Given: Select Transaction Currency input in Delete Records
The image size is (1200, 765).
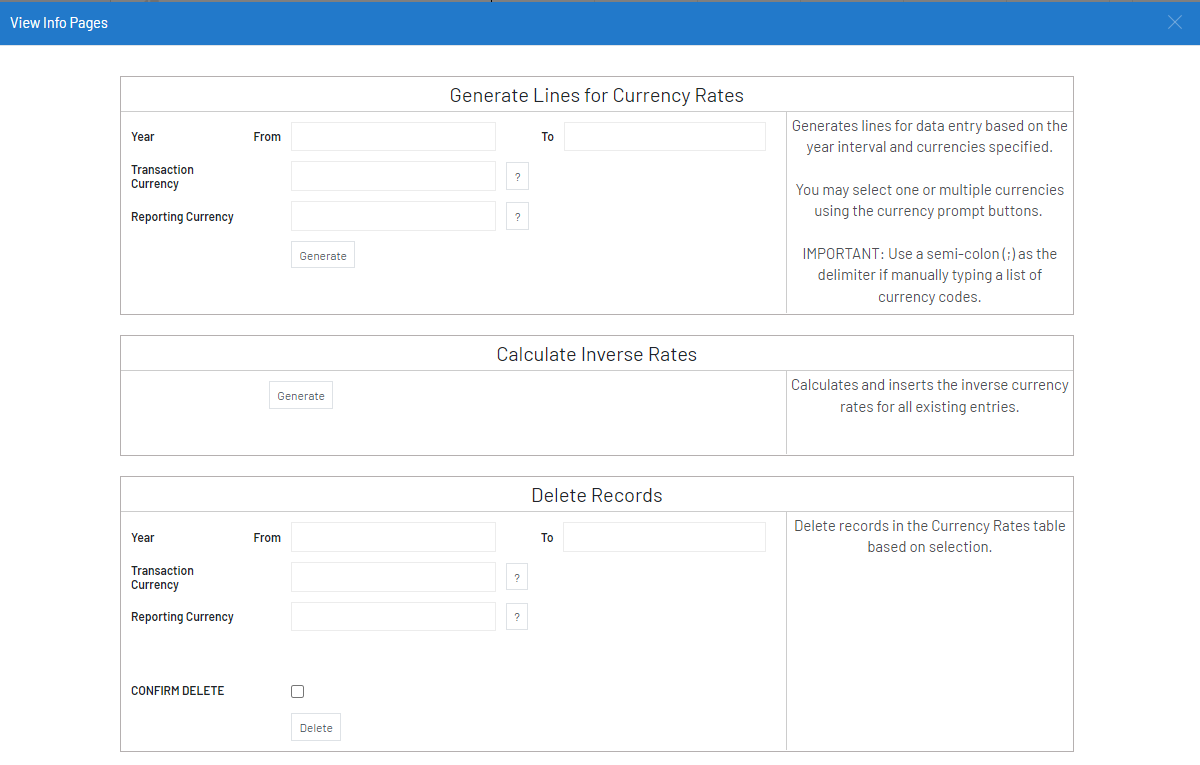Looking at the screenshot, I should pyautogui.click(x=393, y=577).
